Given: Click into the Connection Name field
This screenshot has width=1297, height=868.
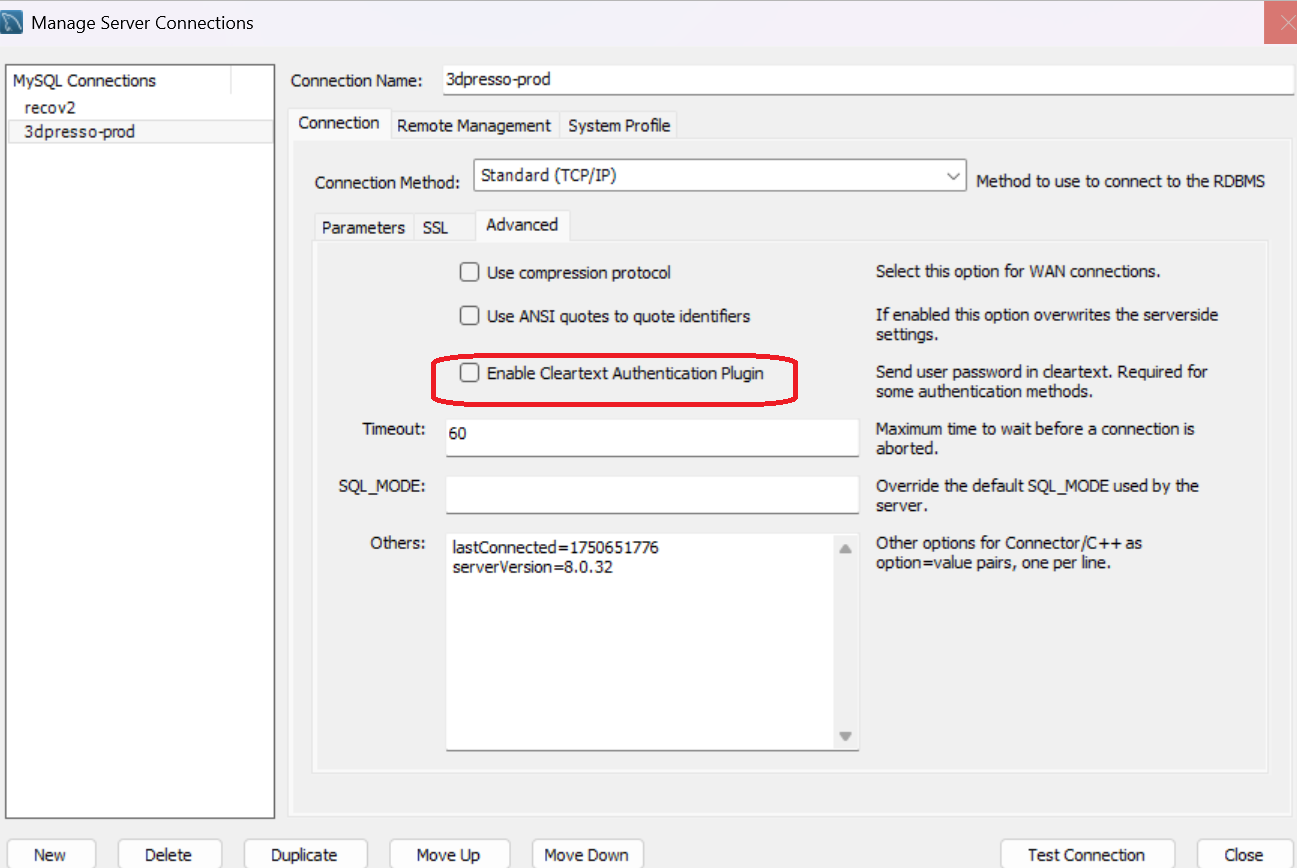Looking at the screenshot, I should coord(868,79).
